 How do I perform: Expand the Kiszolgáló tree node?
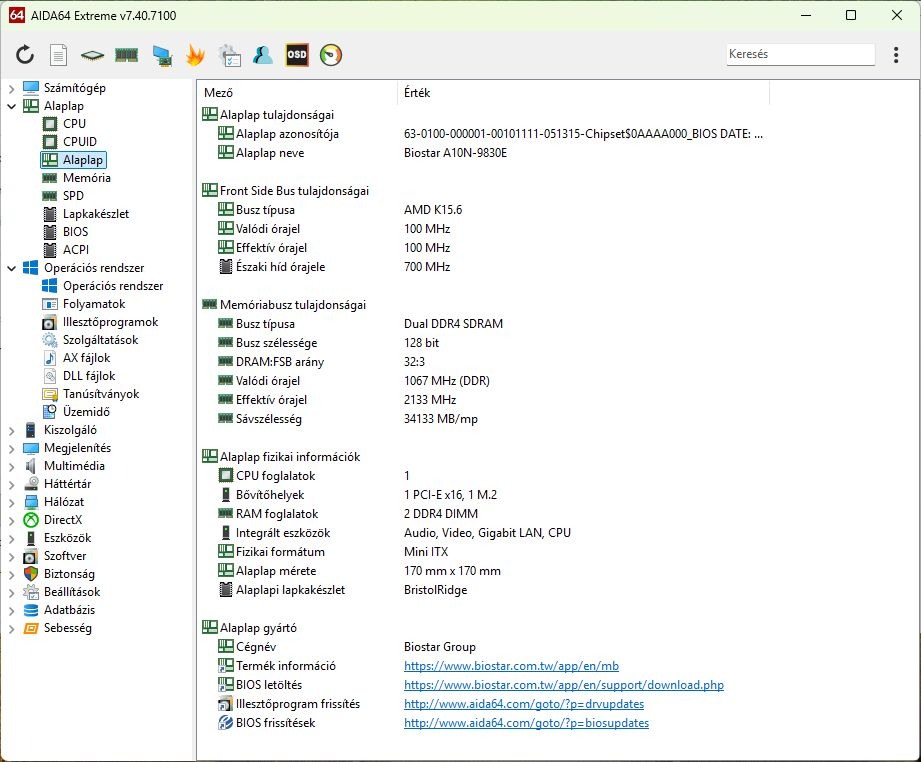(12, 431)
